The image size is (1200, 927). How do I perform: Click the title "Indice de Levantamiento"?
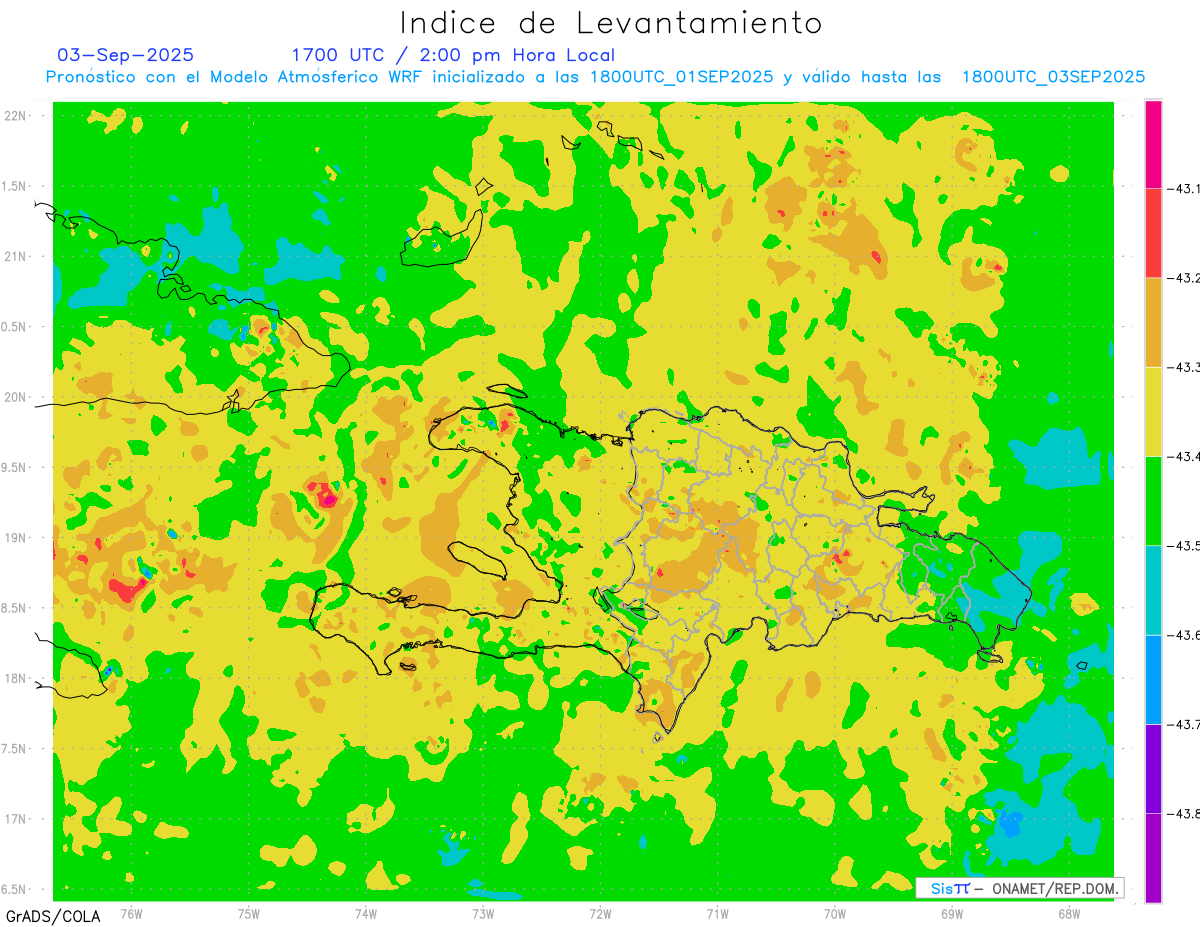611,23
